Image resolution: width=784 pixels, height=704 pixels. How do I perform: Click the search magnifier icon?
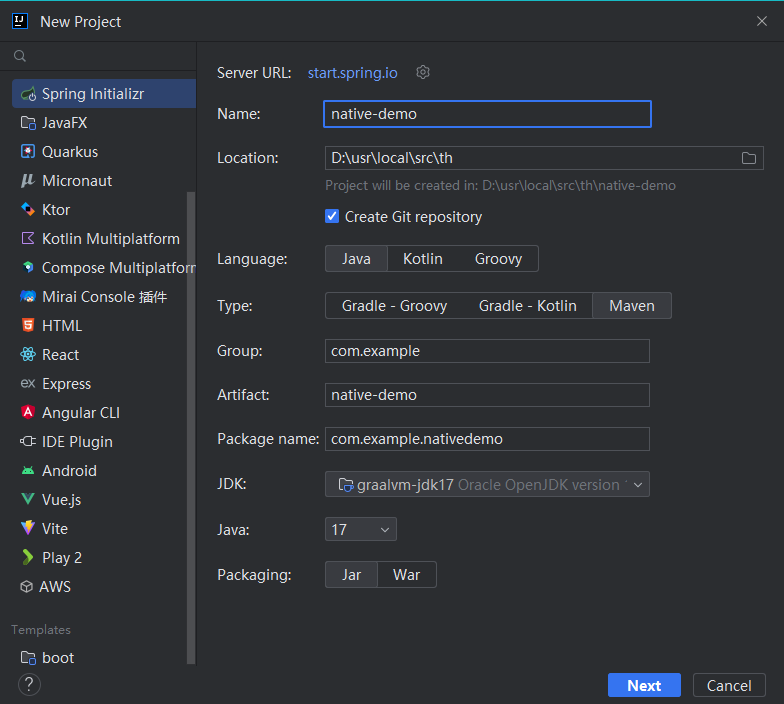point(20,56)
